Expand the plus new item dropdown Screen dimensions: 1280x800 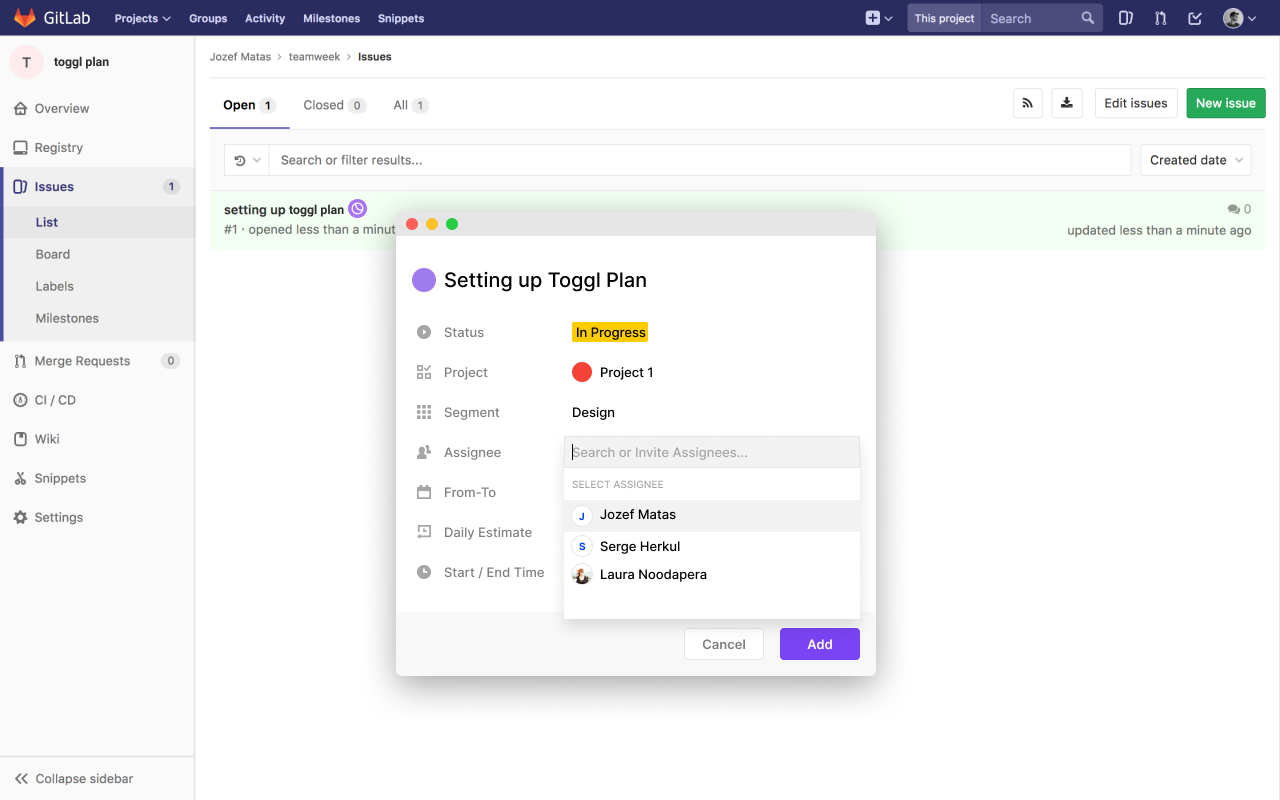[878, 18]
